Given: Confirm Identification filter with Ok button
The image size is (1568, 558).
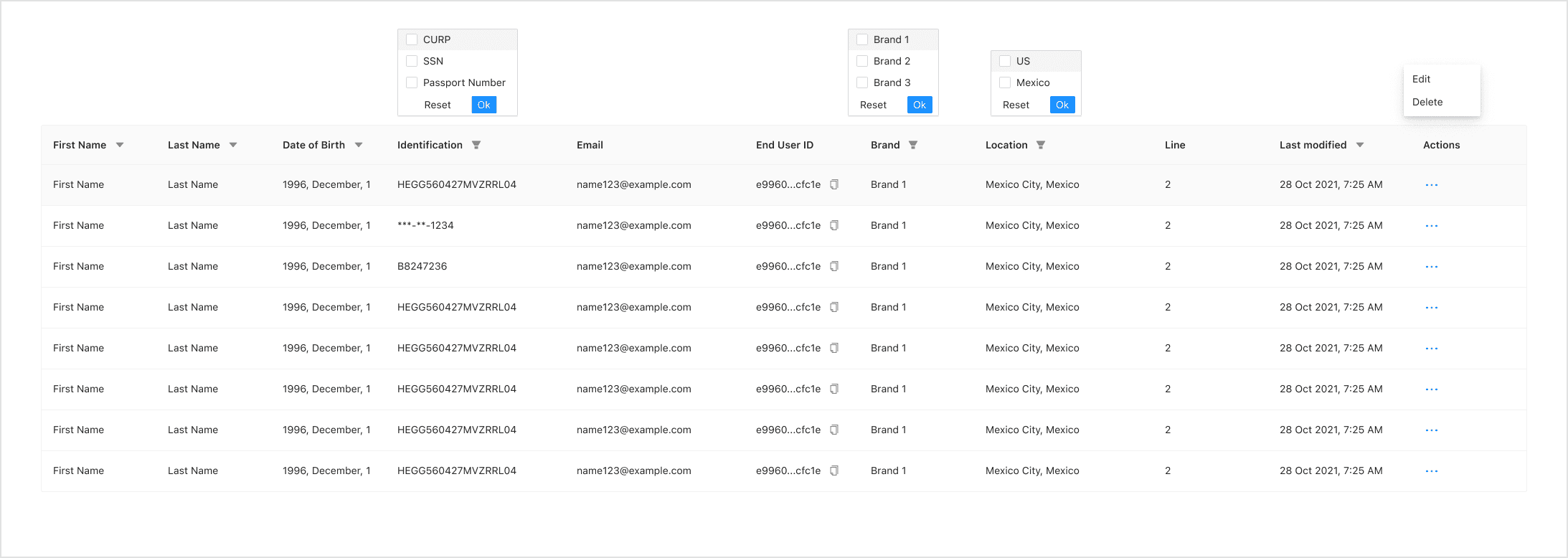Looking at the screenshot, I should point(484,105).
